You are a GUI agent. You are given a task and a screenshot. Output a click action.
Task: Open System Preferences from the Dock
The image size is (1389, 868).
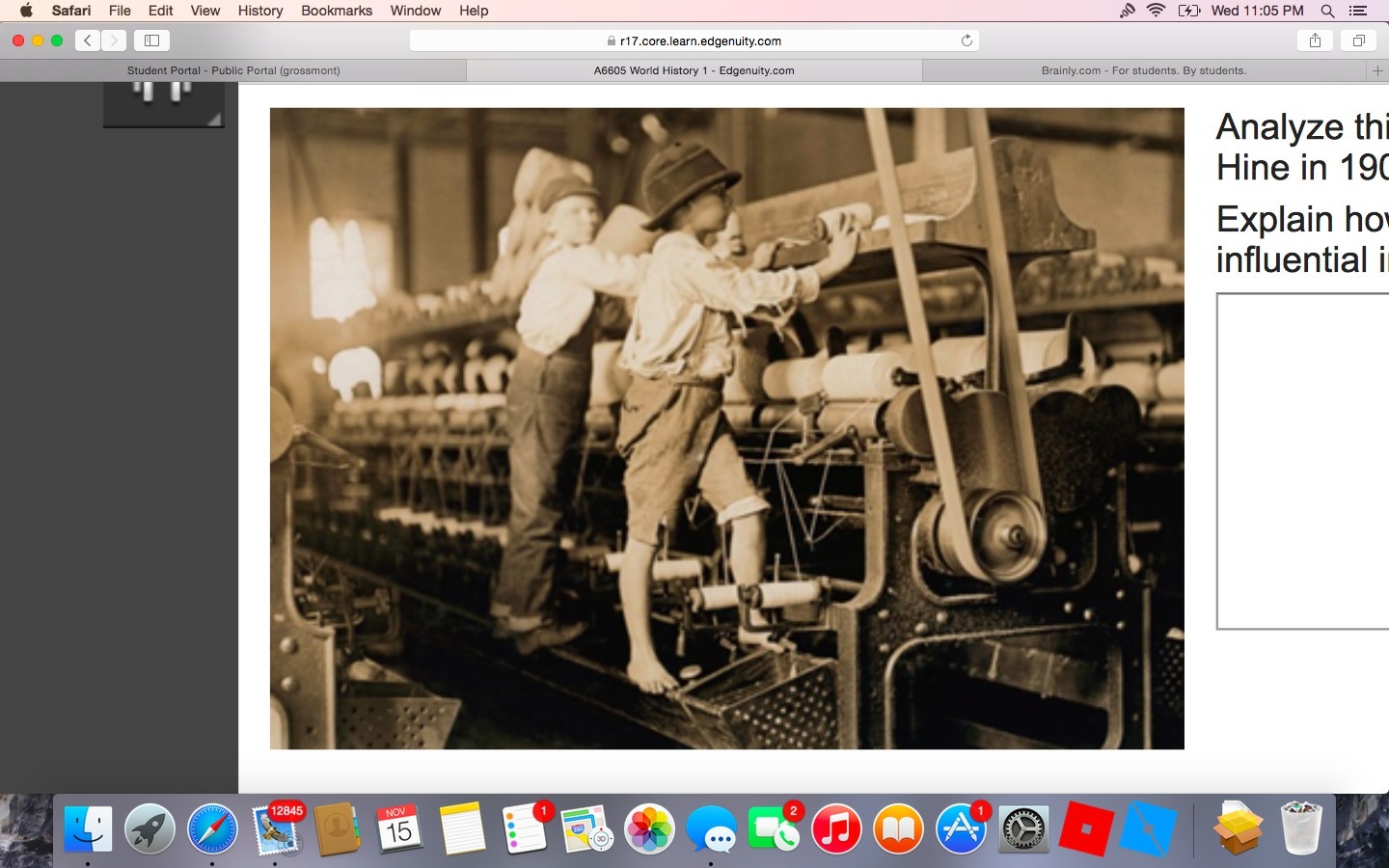1023,828
